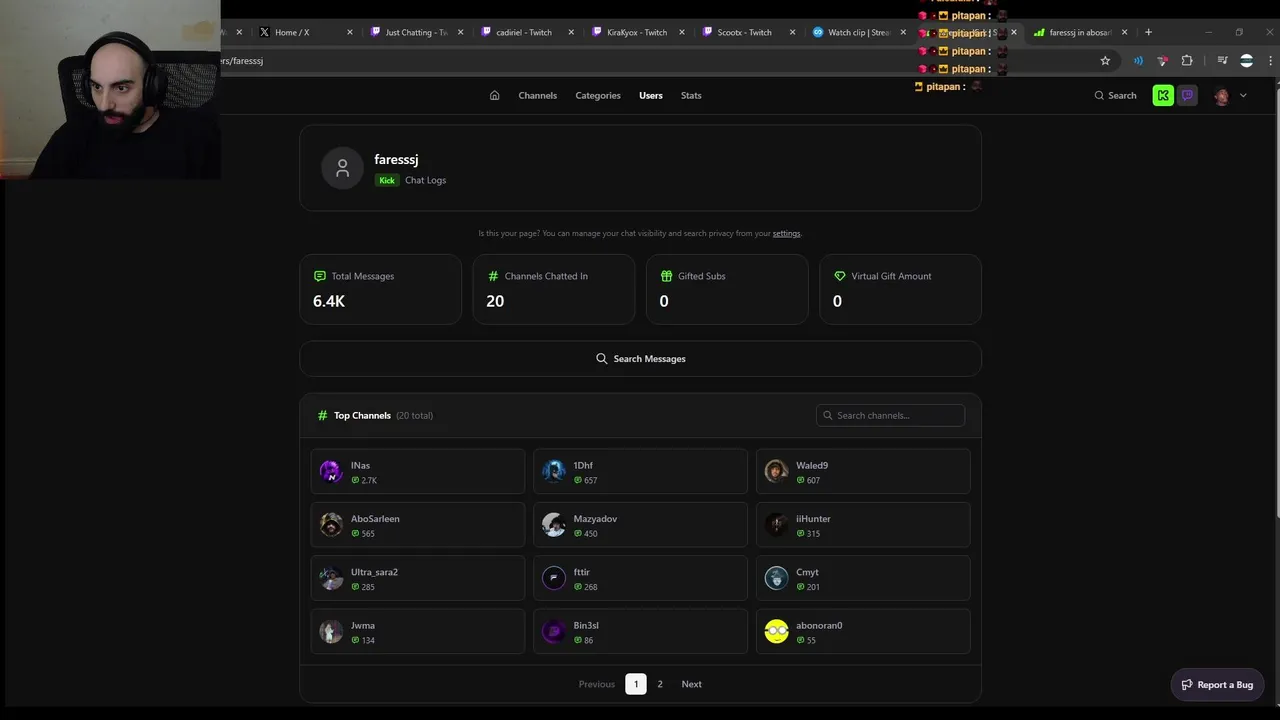Screen dimensions: 1280x720
Task: Open the AboSarleen channel card
Action: click(418, 525)
